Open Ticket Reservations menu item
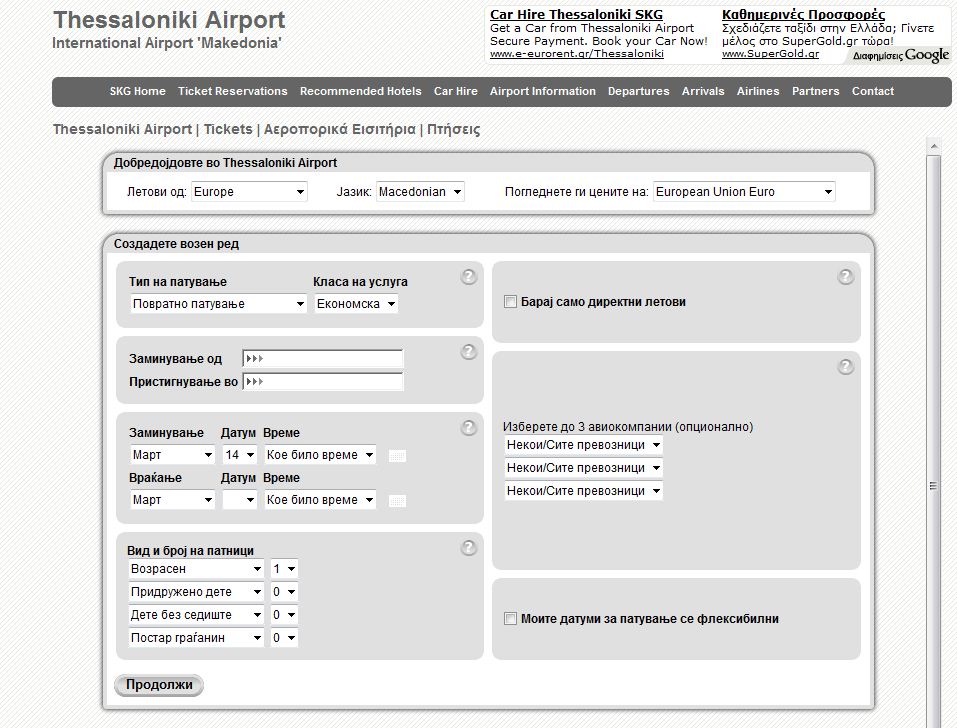The width and height of the screenshot is (957, 728). (233, 91)
